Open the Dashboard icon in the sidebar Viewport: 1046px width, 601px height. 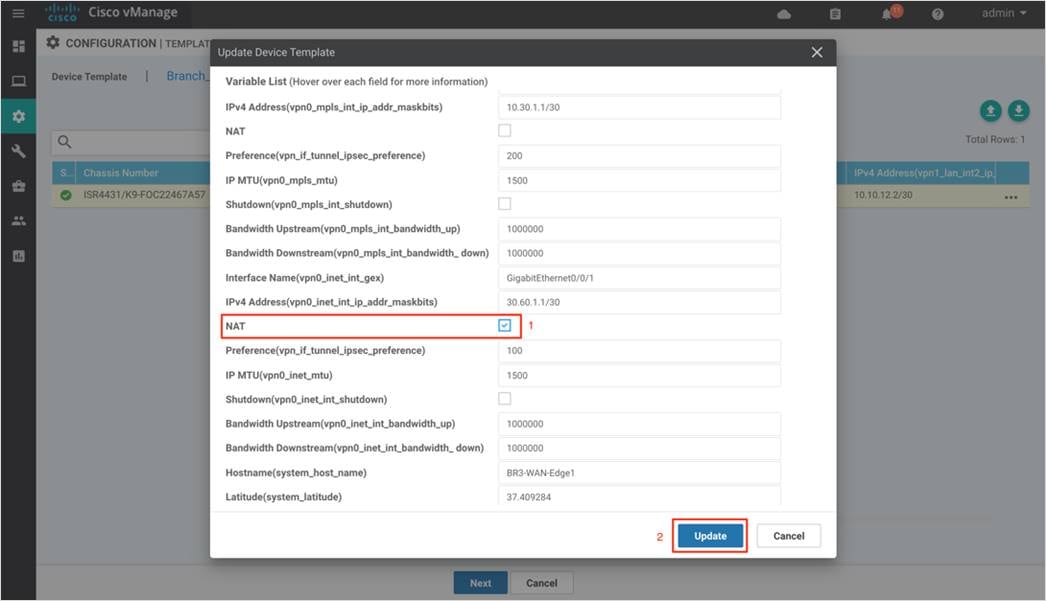tap(19, 46)
